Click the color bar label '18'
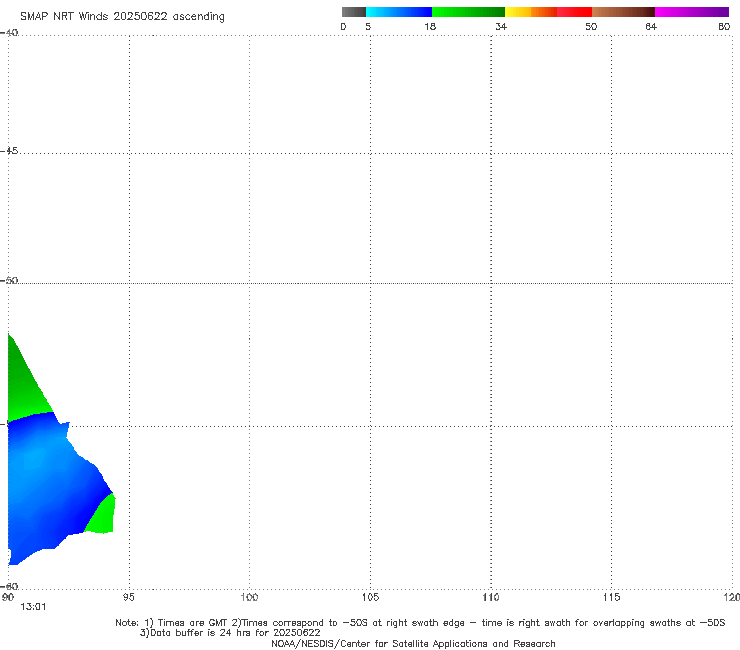Viewport: 740px width, 650px height. pyautogui.click(x=430, y=27)
